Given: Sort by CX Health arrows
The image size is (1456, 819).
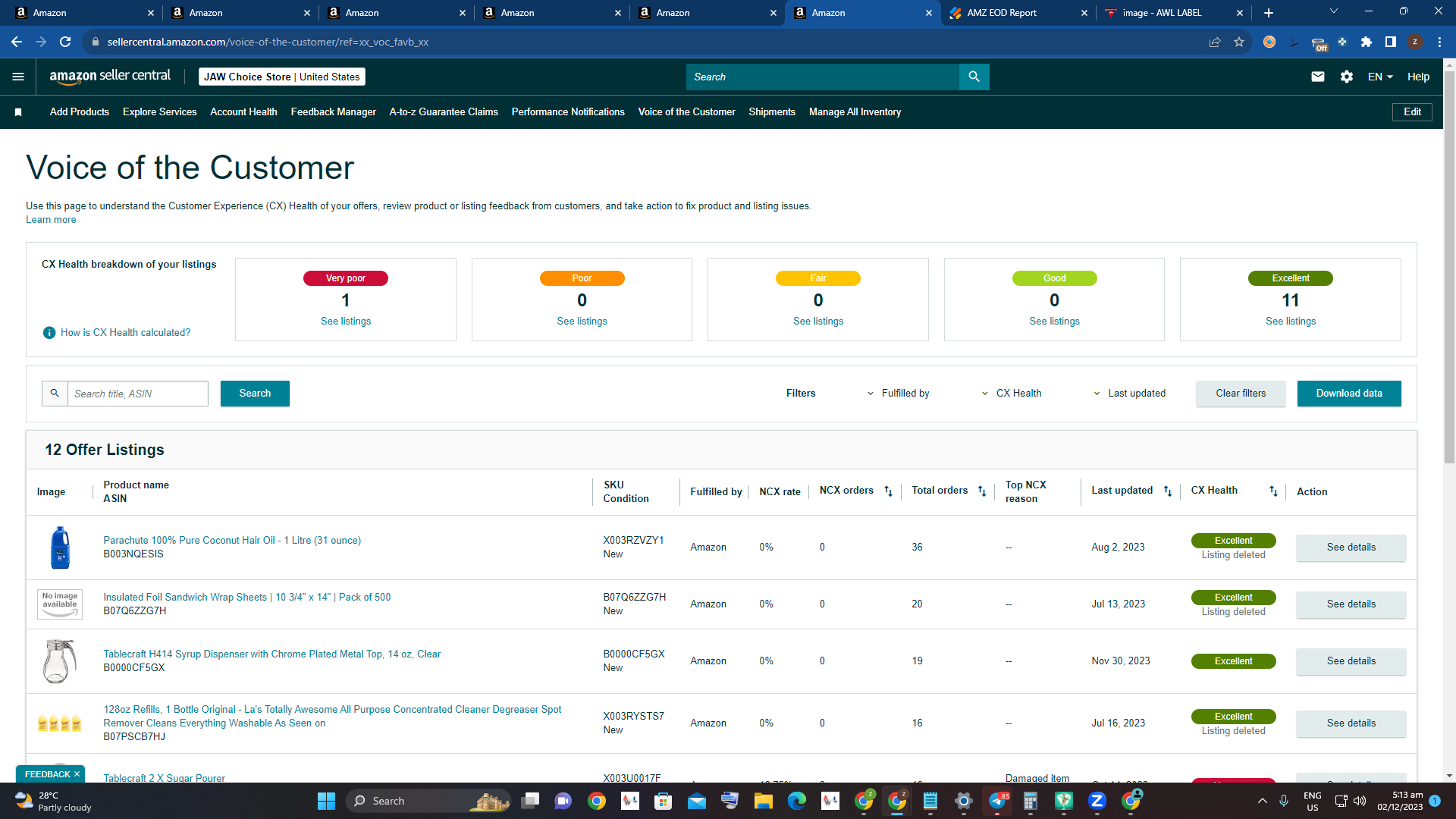Looking at the screenshot, I should (x=1274, y=491).
